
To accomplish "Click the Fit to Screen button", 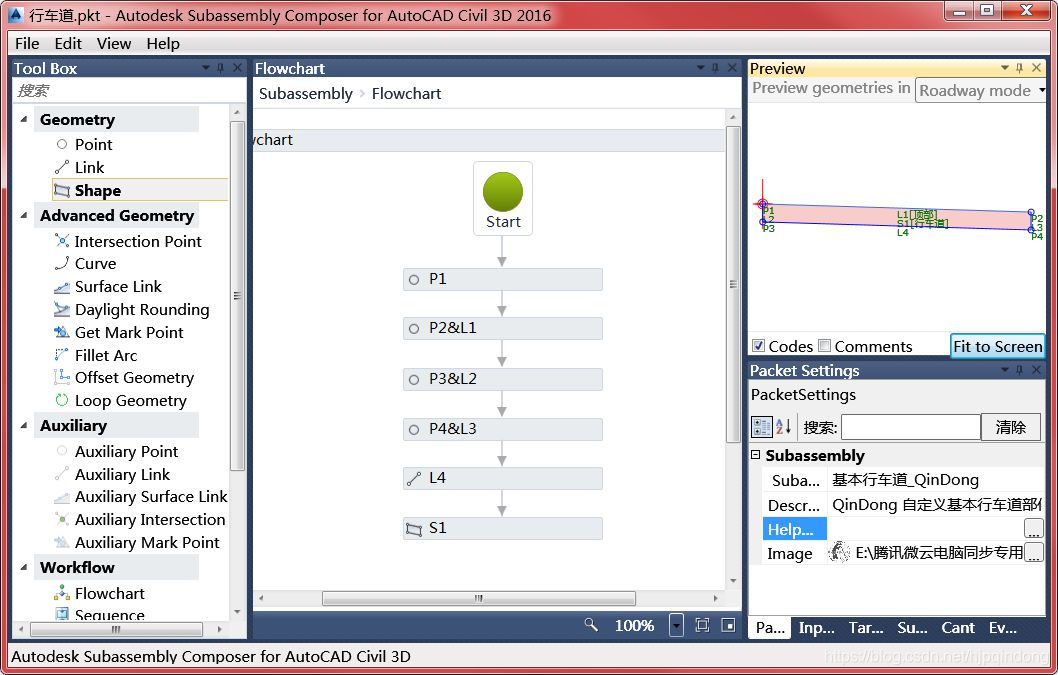I will pos(997,346).
